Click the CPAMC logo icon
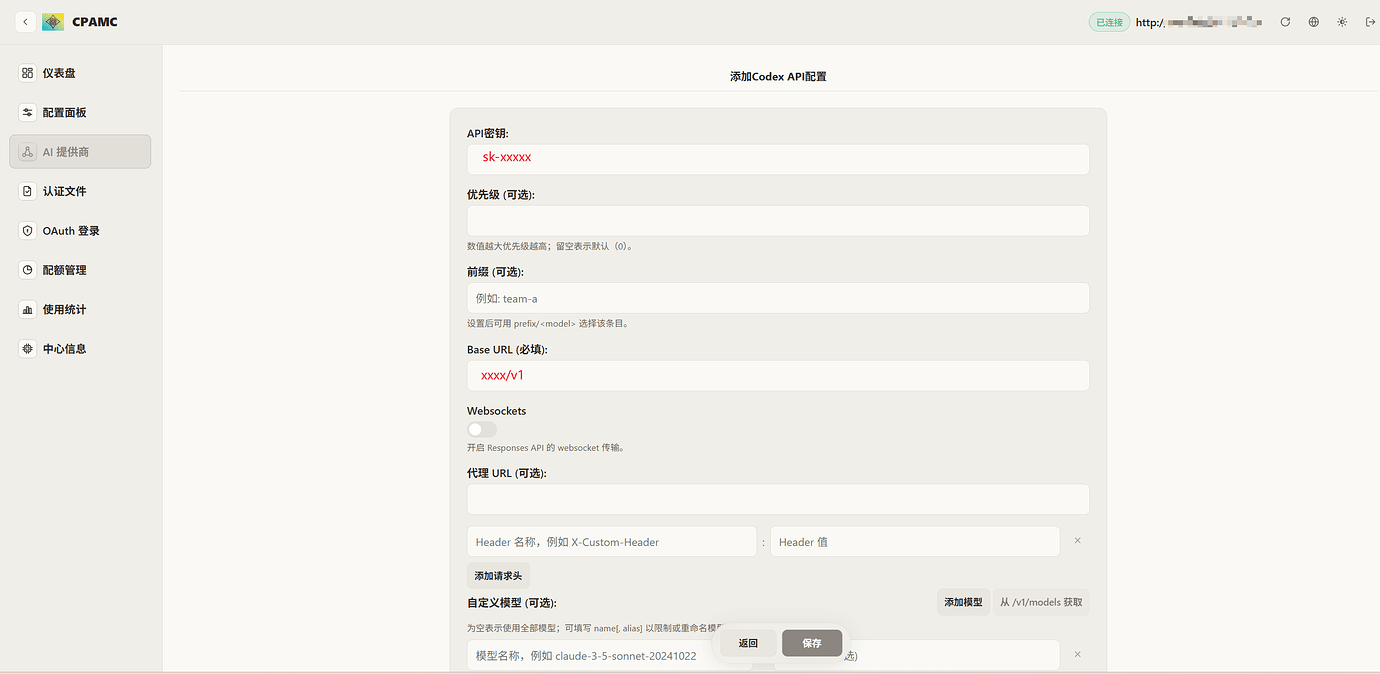Image resolution: width=1380 pixels, height=674 pixels. click(53, 22)
